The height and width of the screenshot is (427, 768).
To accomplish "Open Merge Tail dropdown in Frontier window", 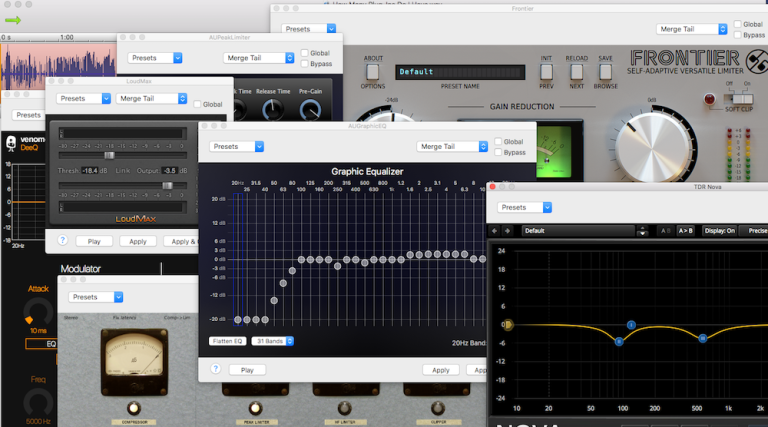I will [x=692, y=29].
